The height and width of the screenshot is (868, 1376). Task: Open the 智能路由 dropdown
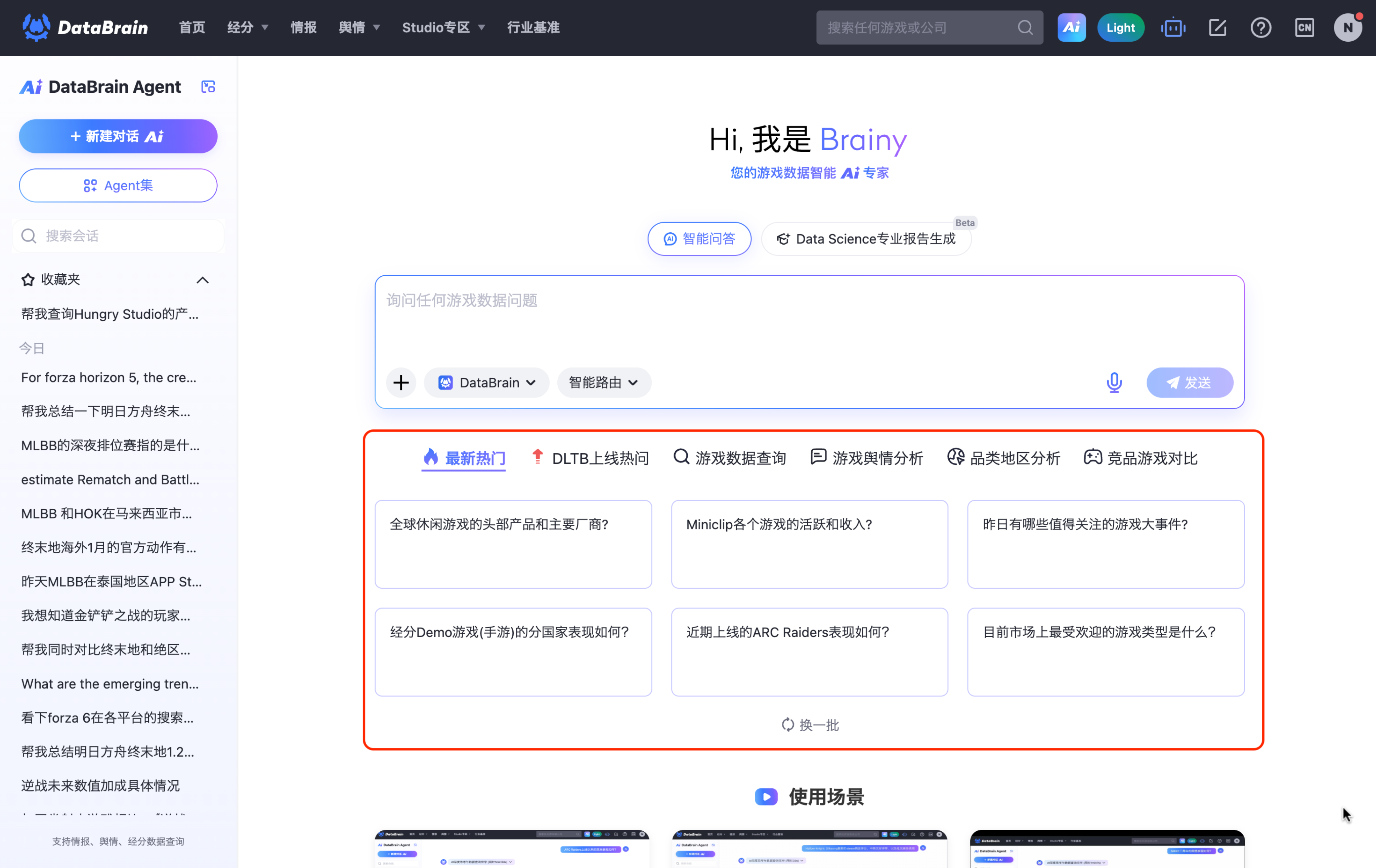[603, 382]
